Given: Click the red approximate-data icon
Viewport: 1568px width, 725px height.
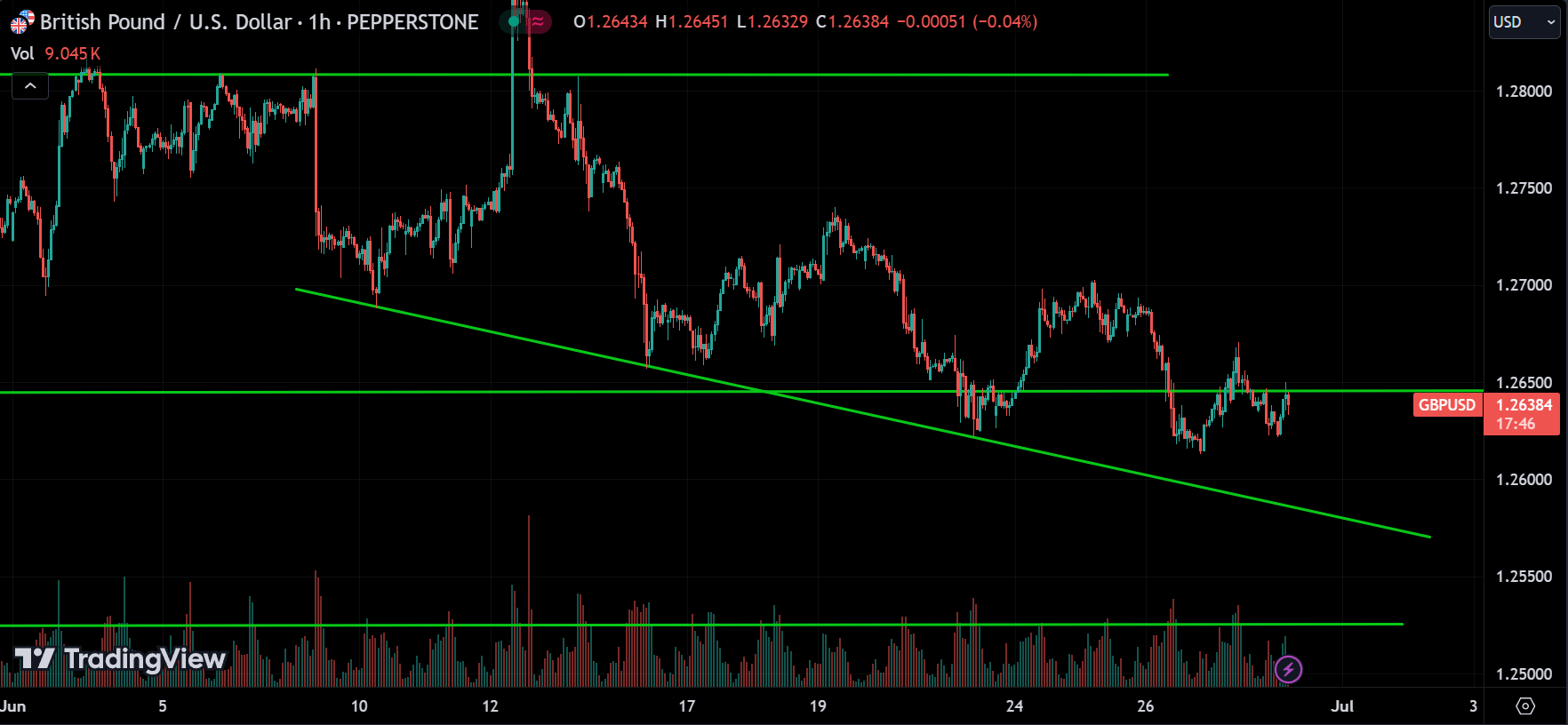Looking at the screenshot, I should click(538, 21).
